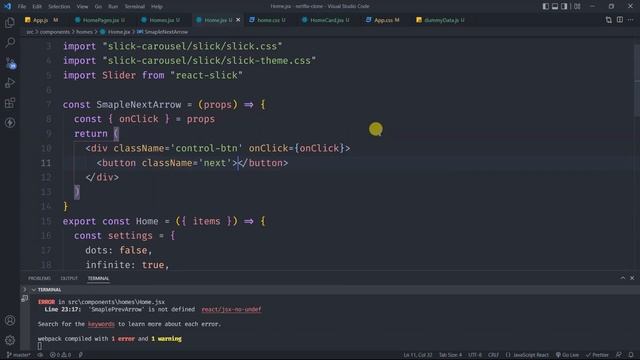Click the react/jsx-no-undef link in terminal
This screenshot has height=360, width=640.
tap(231, 309)
